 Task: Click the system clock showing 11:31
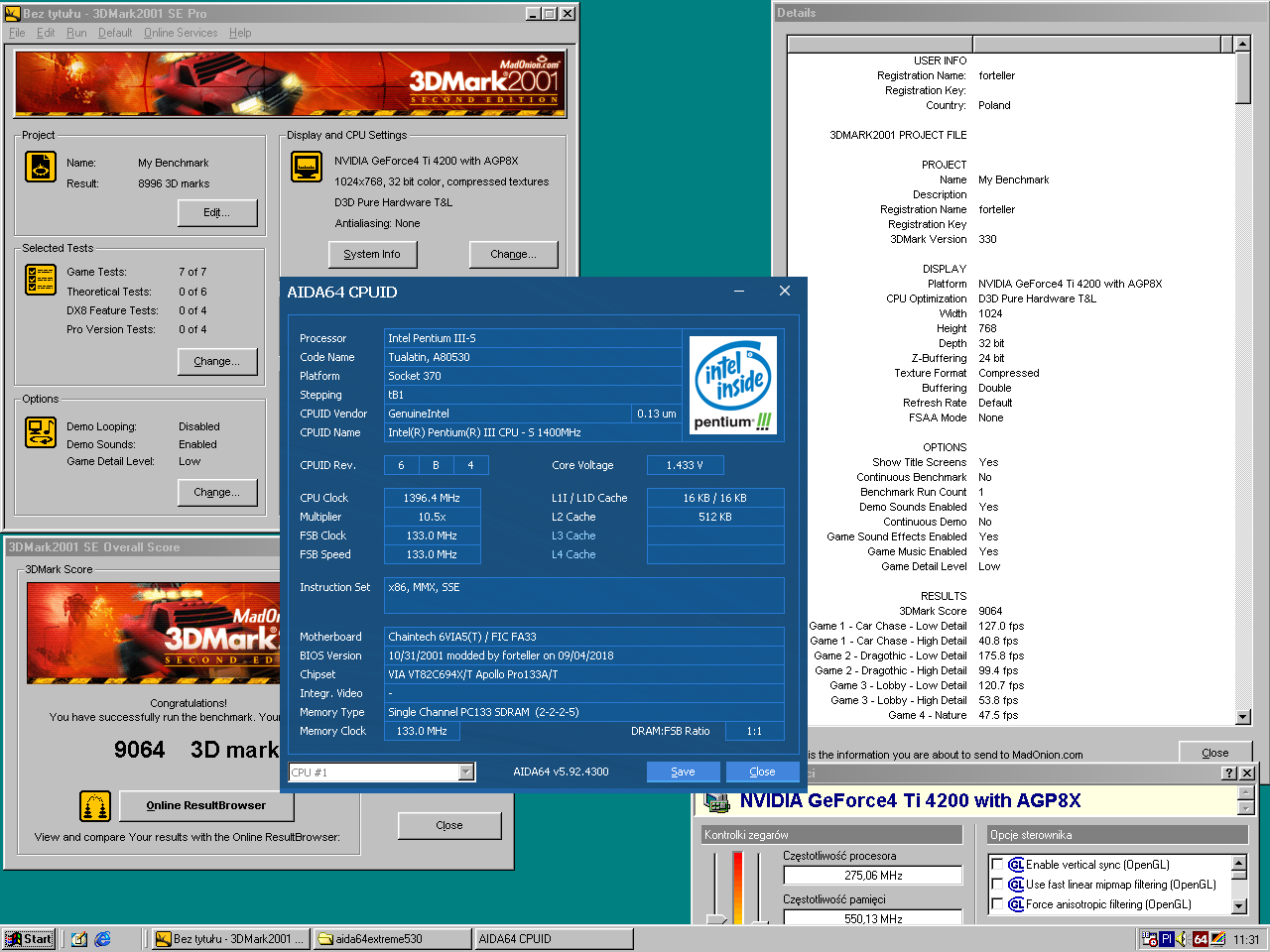pyautogui.click(x=1246, y=939)
